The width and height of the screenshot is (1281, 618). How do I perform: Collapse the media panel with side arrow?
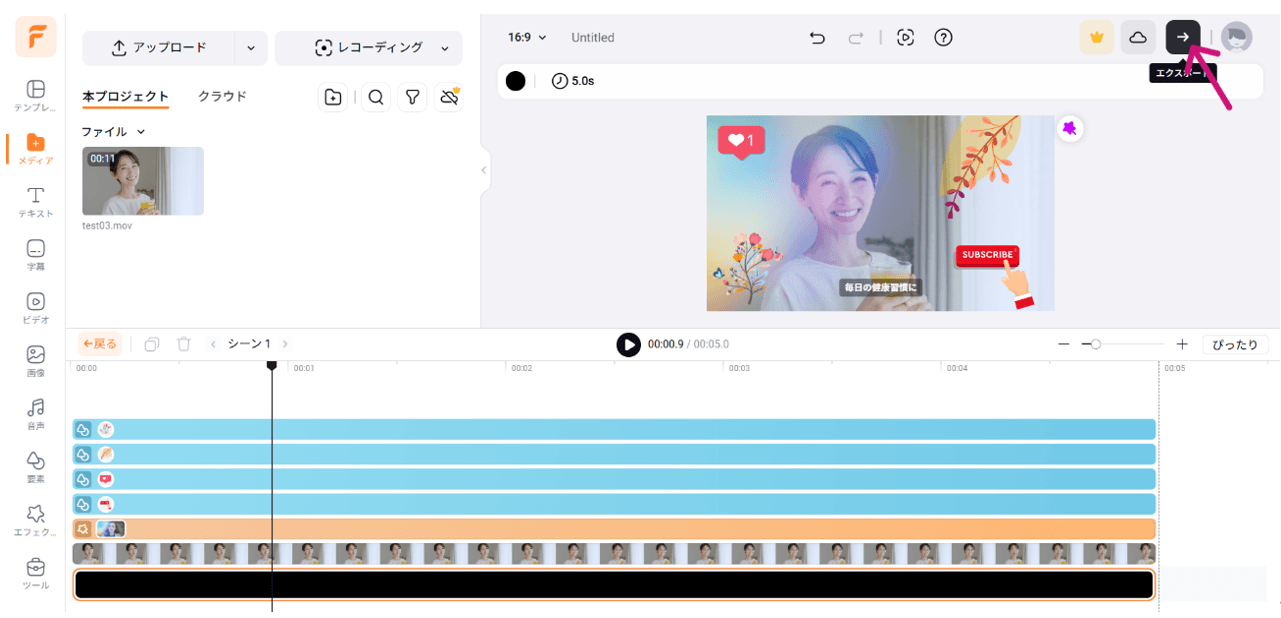coord(484,170)
